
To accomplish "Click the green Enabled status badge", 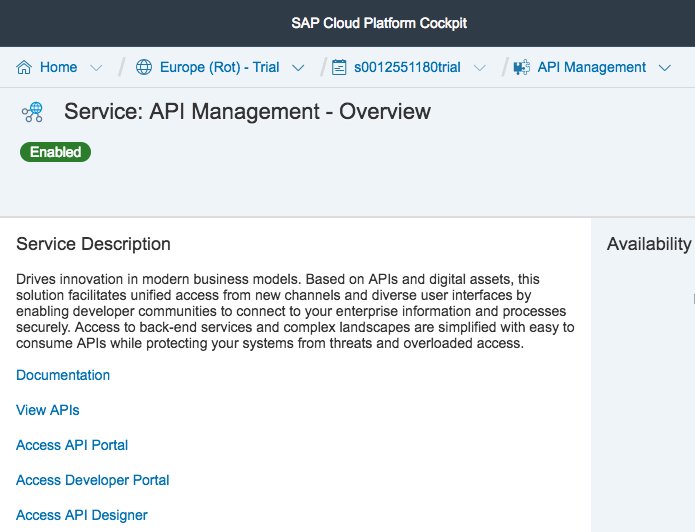I will coord(55,152).
